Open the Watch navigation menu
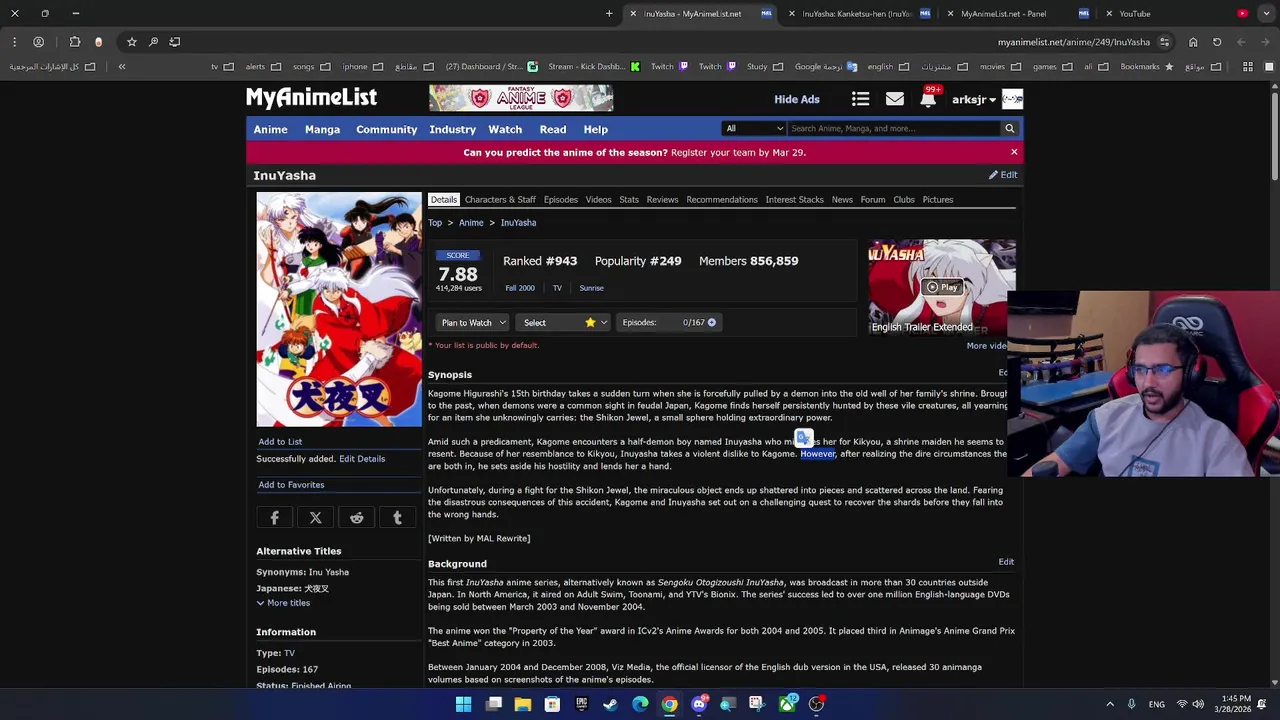 (x=505, y=129)
